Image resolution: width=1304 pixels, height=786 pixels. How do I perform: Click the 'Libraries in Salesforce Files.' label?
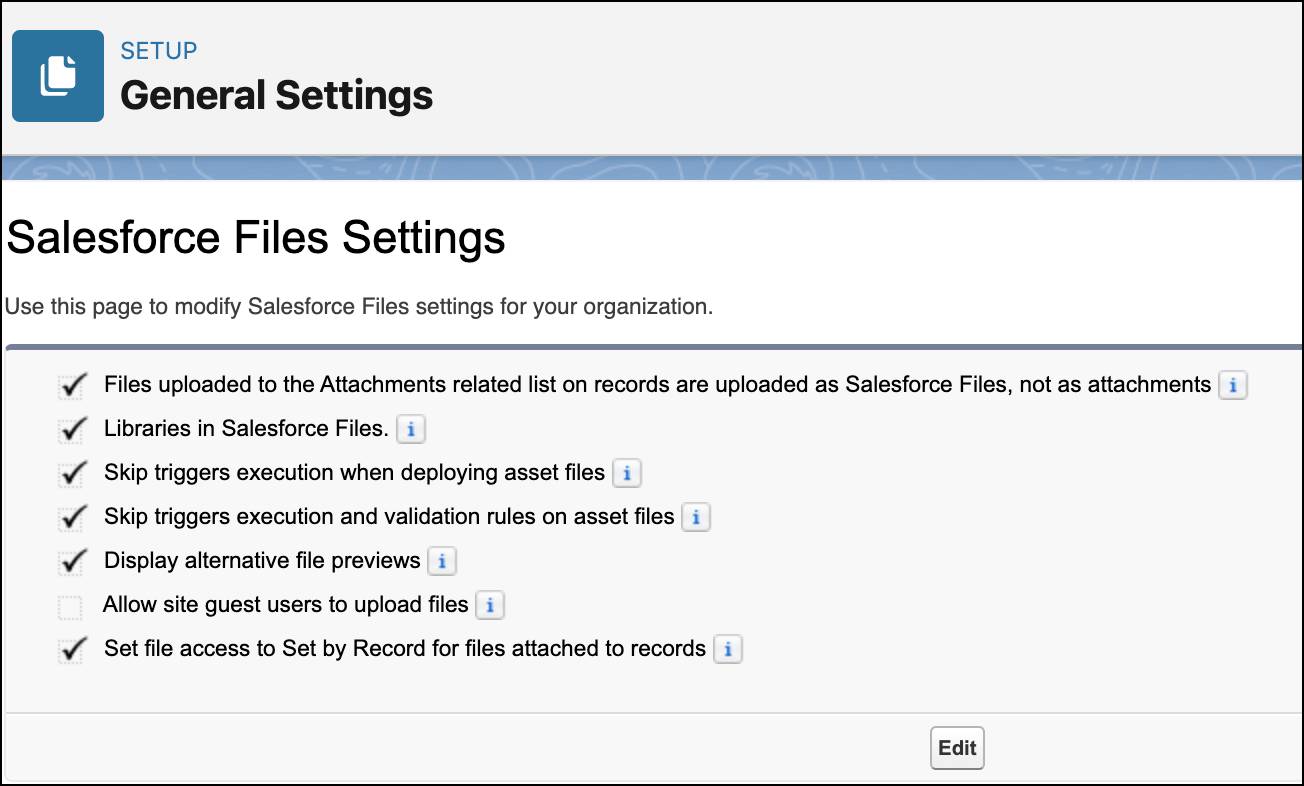tap(246, 429)
